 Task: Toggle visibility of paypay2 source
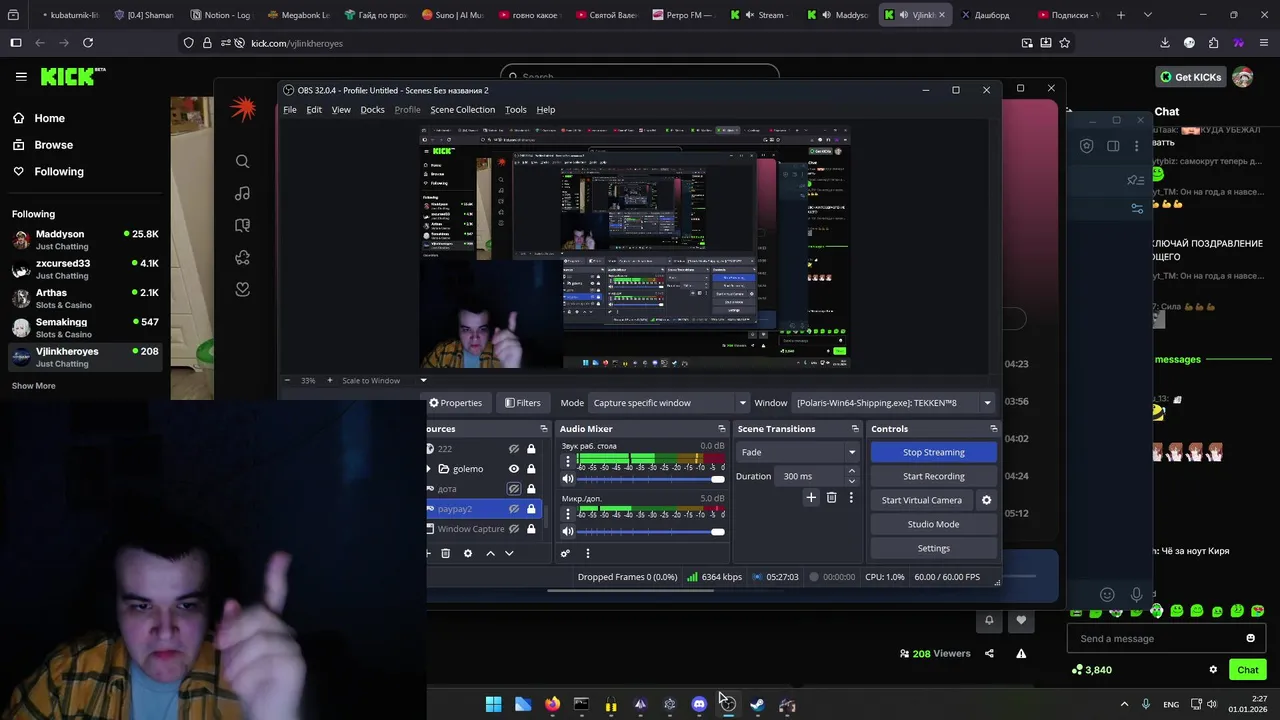[514, 509]
